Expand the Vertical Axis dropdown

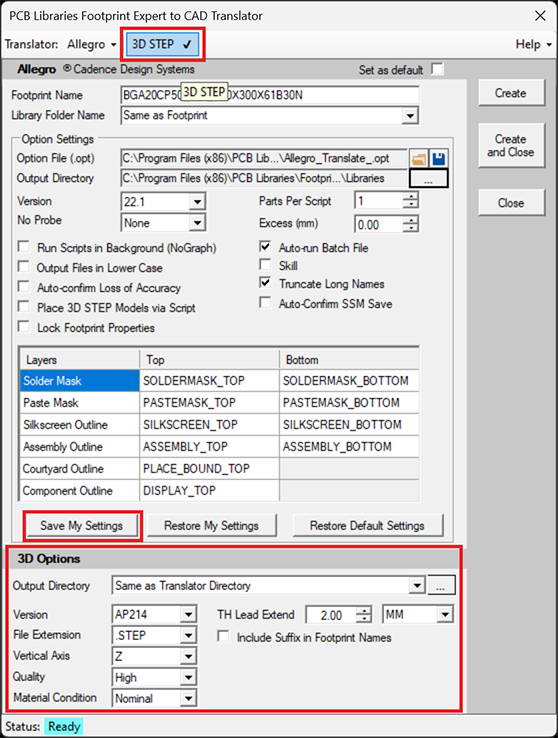(x=188, y=657)
